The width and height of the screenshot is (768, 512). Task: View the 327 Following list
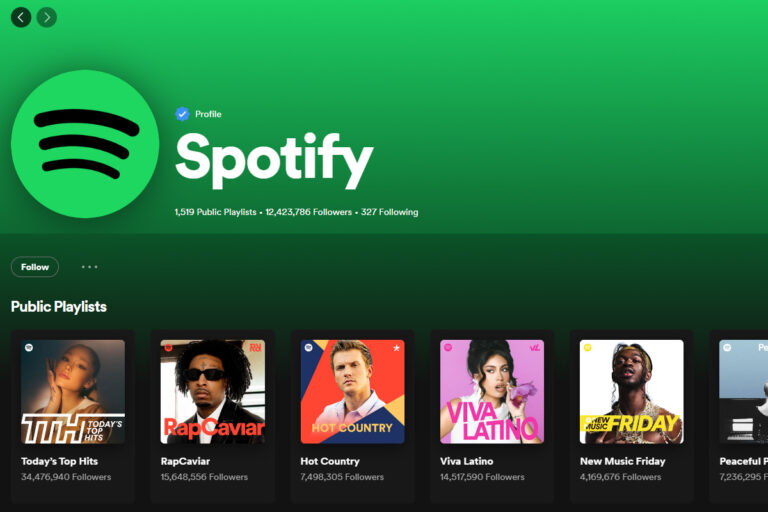pos(389,212)
